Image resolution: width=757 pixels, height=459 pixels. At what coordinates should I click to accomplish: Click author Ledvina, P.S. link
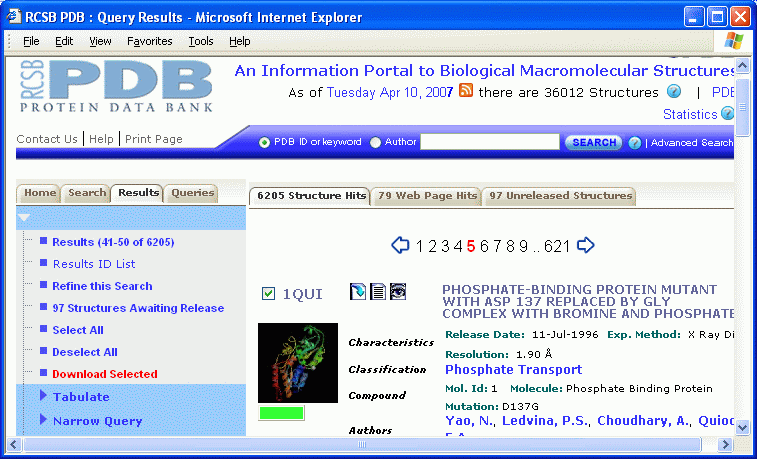545,421
